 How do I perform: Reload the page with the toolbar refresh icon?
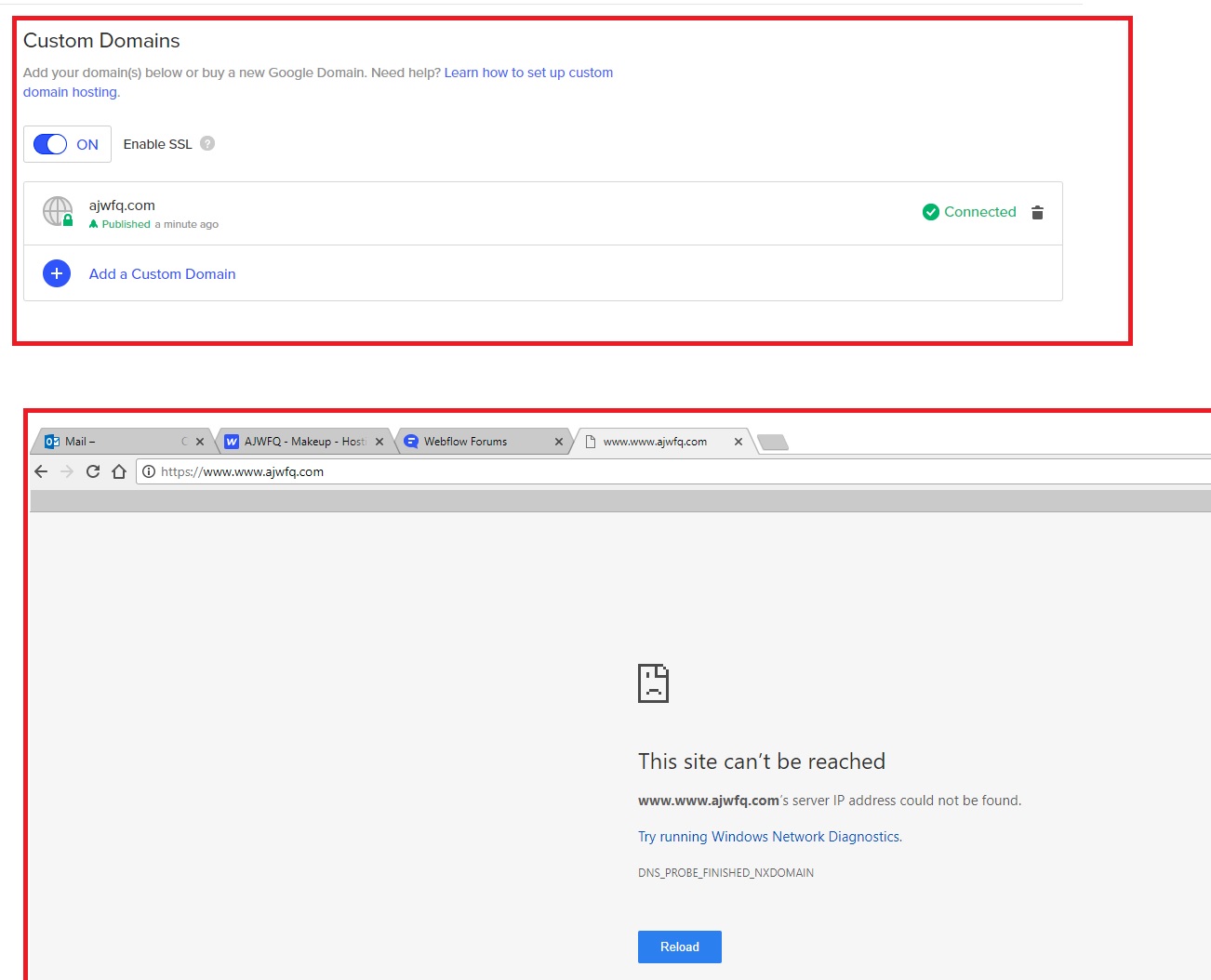pyautogui.click(x=93, y=471)
